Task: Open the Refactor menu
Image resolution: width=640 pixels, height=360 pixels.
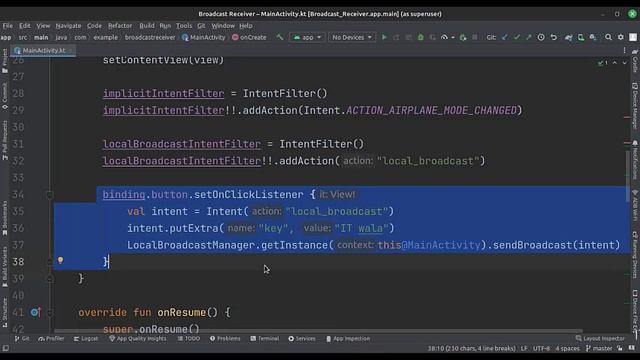Action: tap(120, 25)
